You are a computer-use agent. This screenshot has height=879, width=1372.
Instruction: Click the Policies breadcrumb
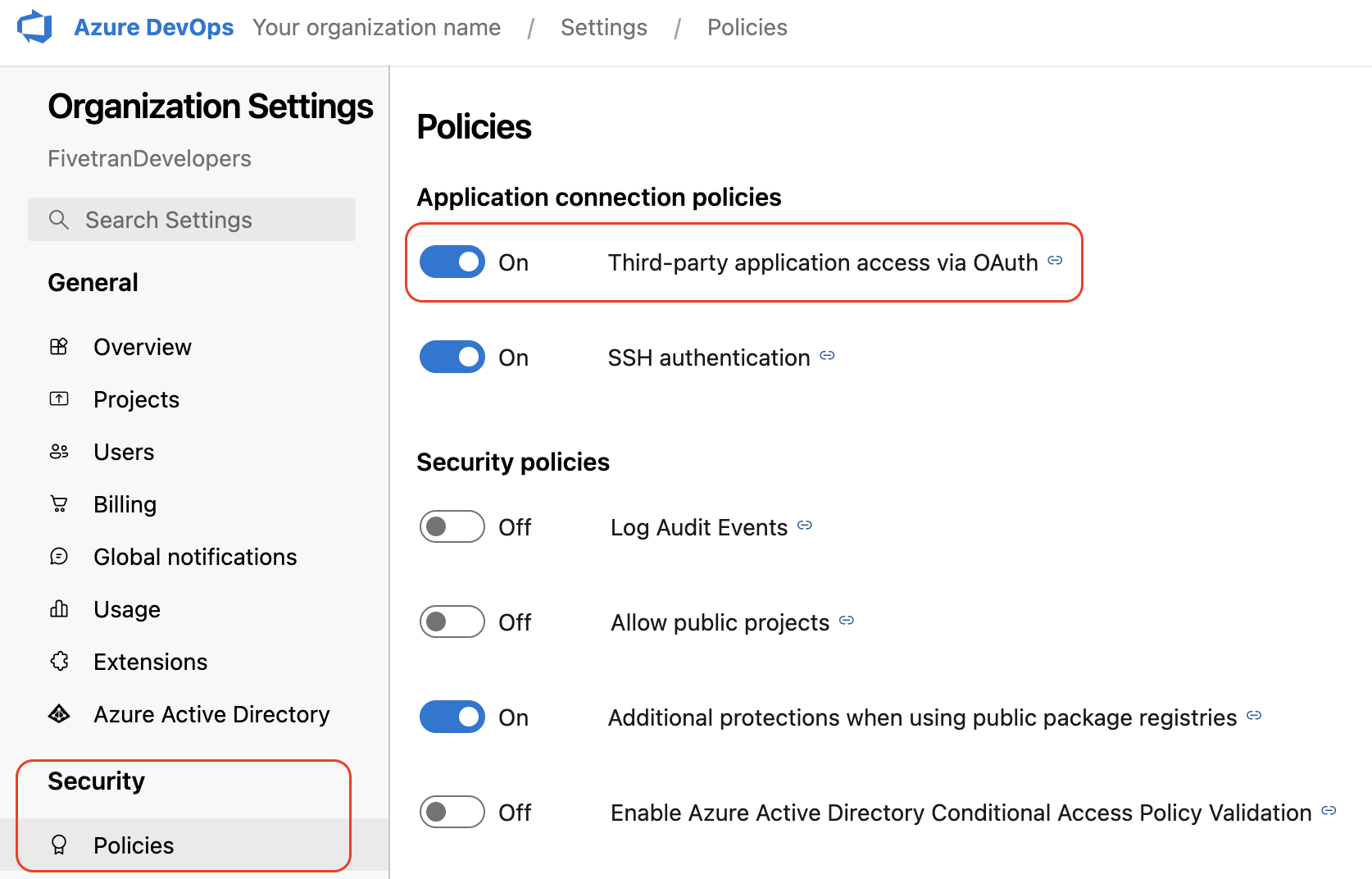click(x=747, y=27)
